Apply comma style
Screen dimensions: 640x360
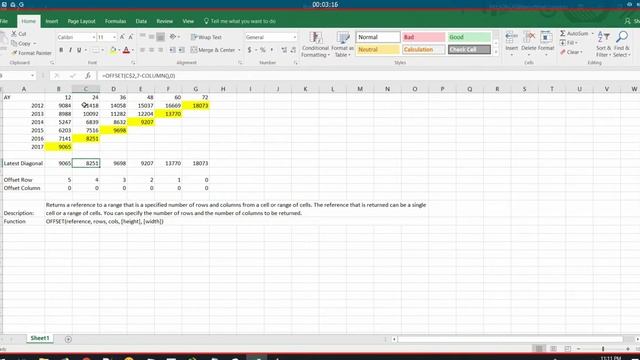[x=272, y=50]
